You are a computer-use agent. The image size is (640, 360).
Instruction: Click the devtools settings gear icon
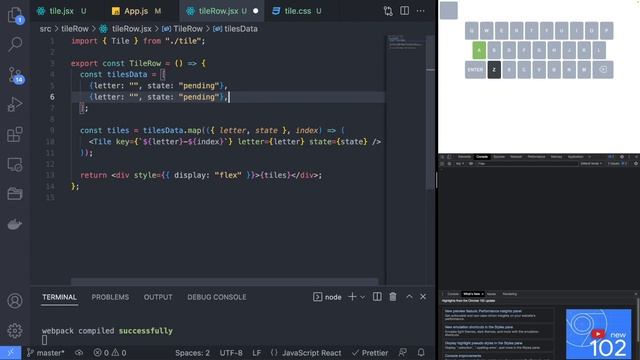[x=622, y=157]
